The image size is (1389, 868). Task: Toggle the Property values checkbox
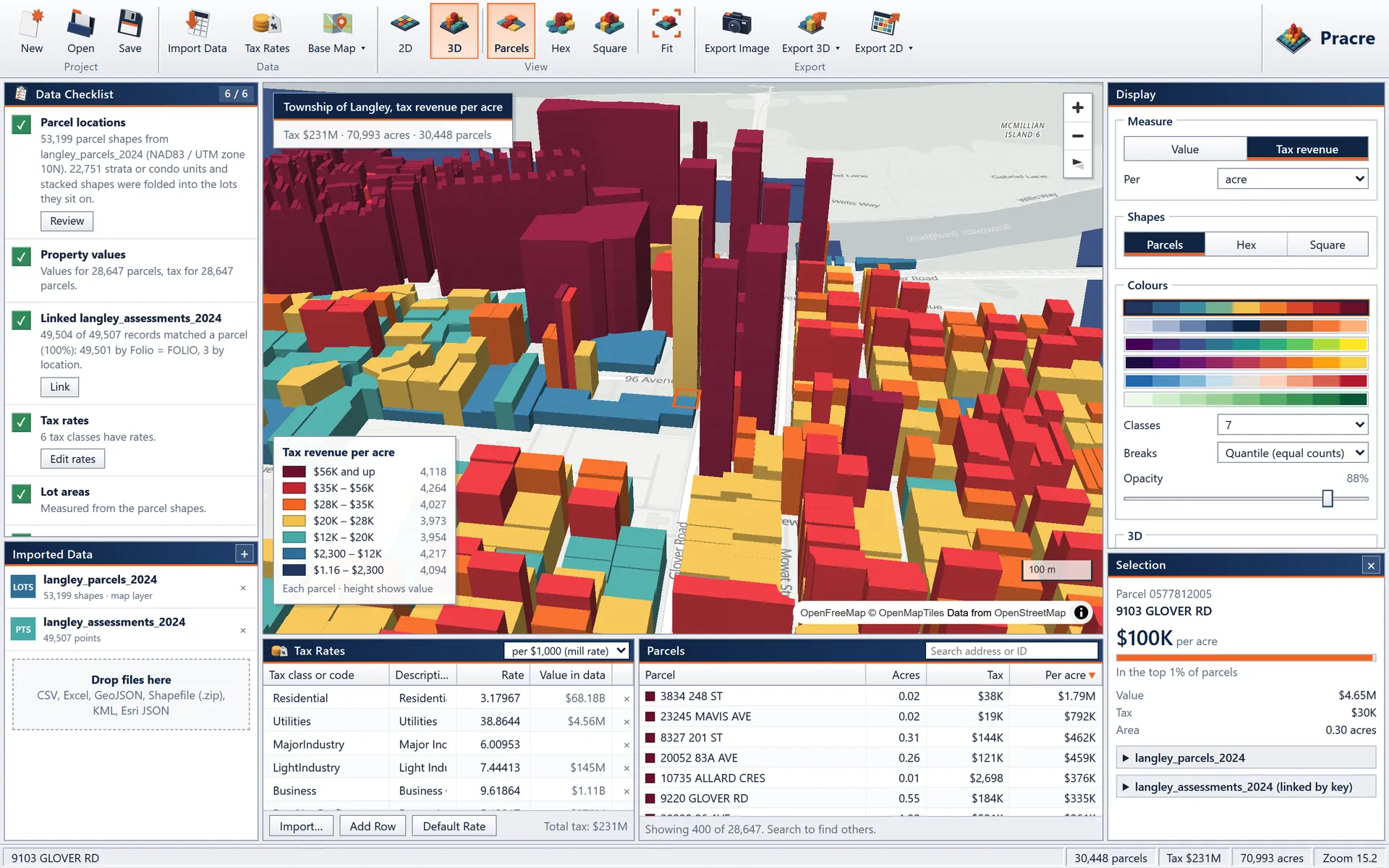pyautogui.click(x=22, y=257)
